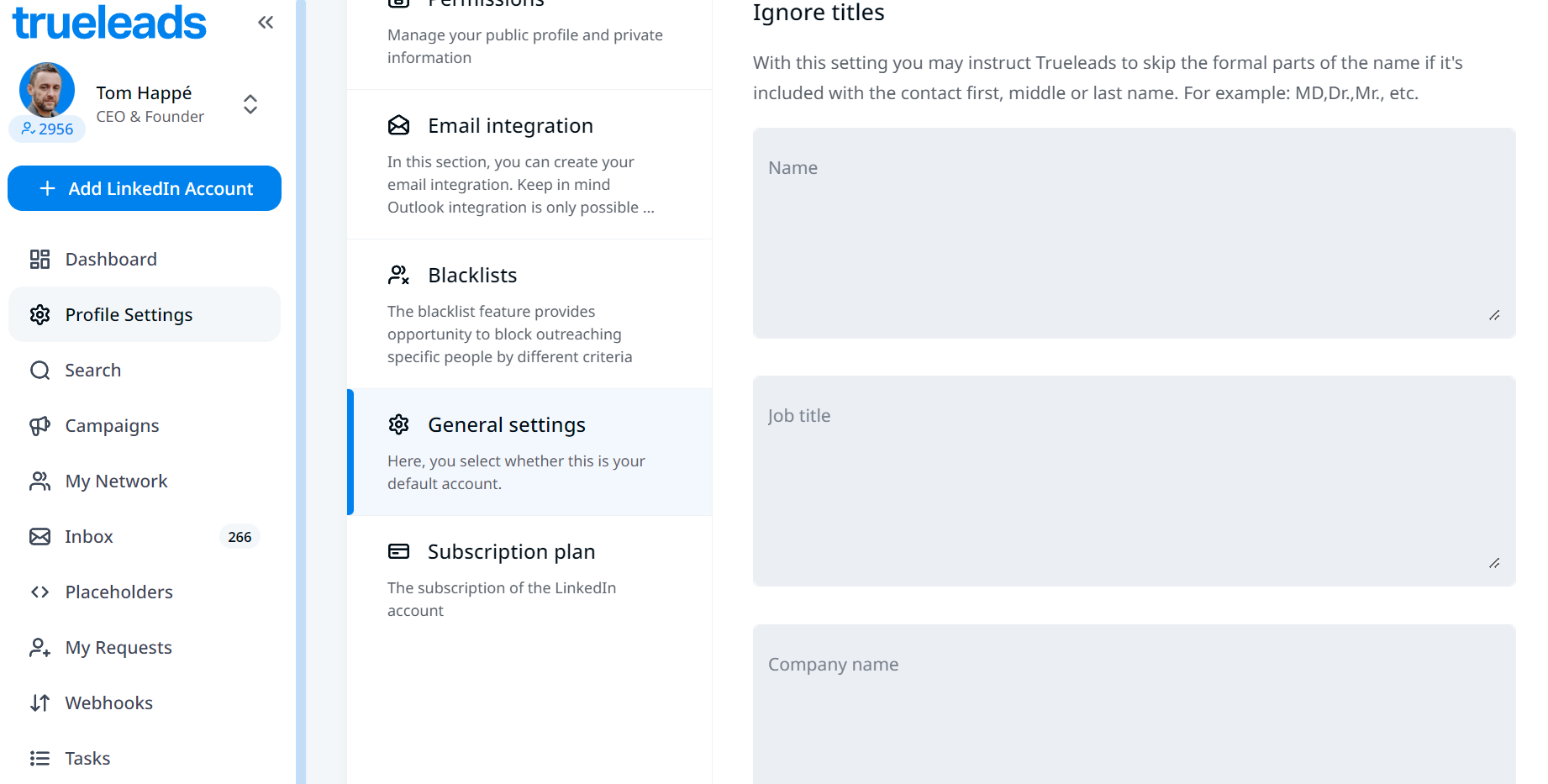Go to My Requests page
1548x784 pixels.
[118, 648]
